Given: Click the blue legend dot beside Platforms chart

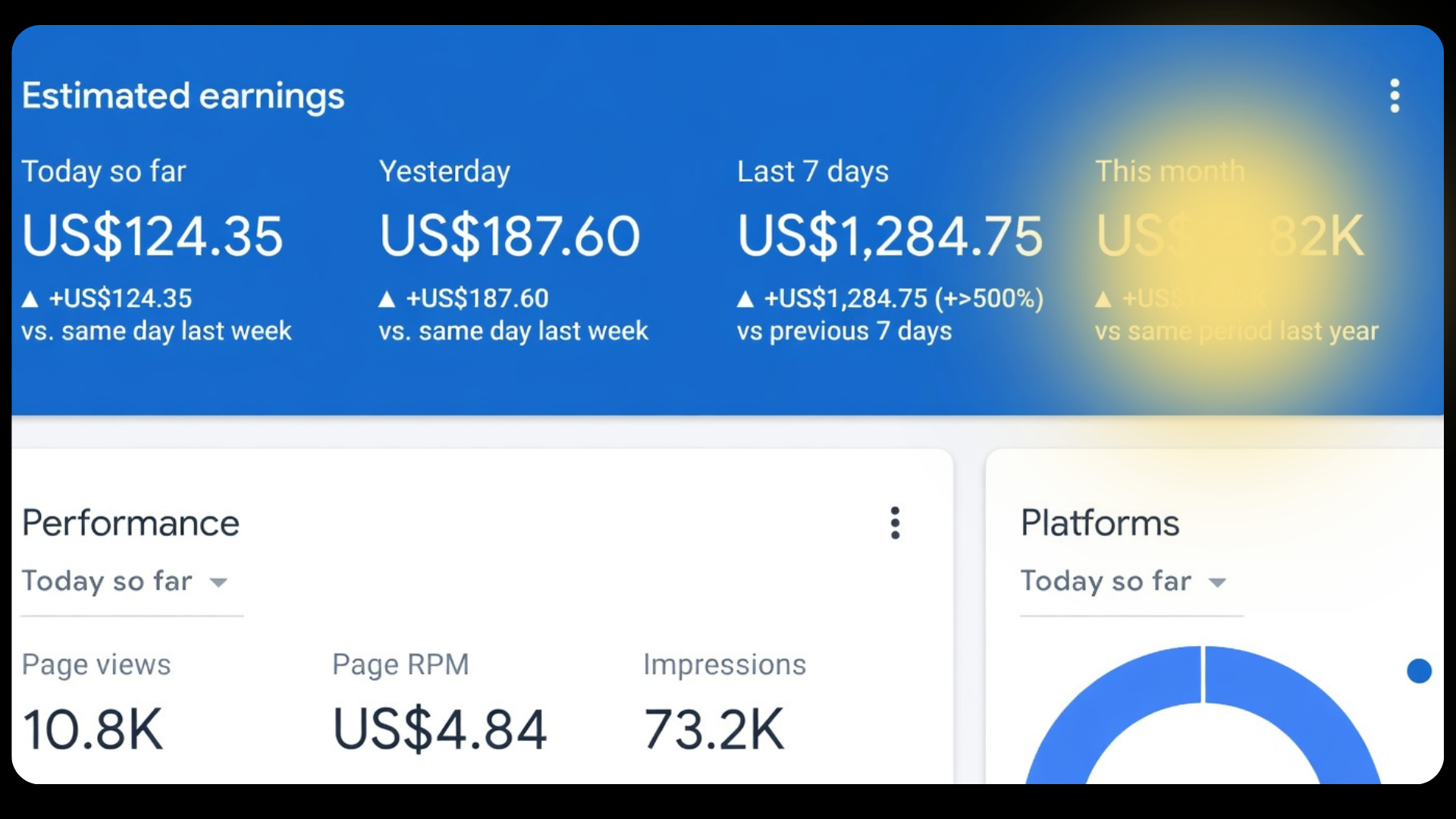Looking at the screenshot, I should [x=1419, y=670].
